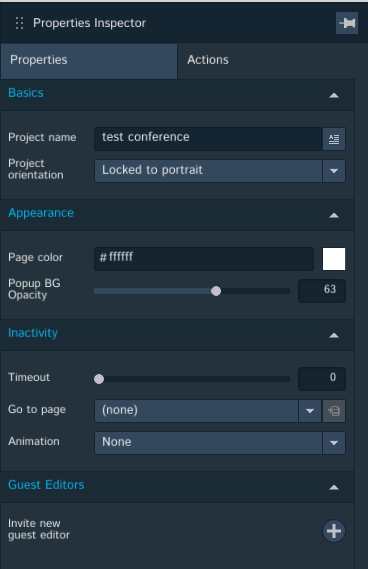Viewport: 368px width, 569px height.
Task: Open the Animation dropdown
Action: tap(220, 443)
